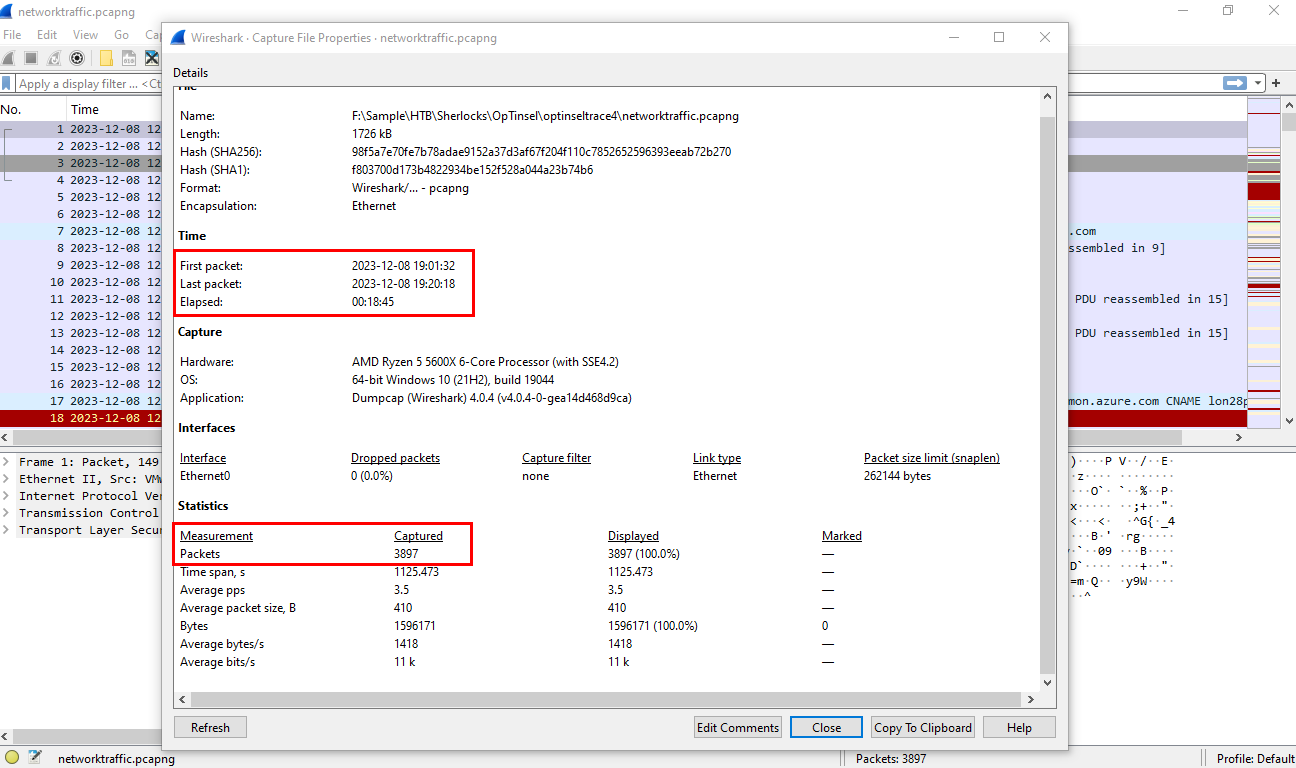Click the Help button

pyautogui.click(x=1019, y=728)
